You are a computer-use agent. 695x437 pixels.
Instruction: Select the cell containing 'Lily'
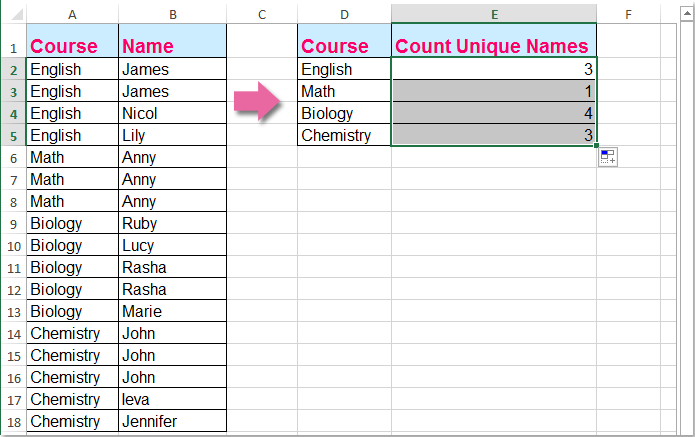point(172,135)
